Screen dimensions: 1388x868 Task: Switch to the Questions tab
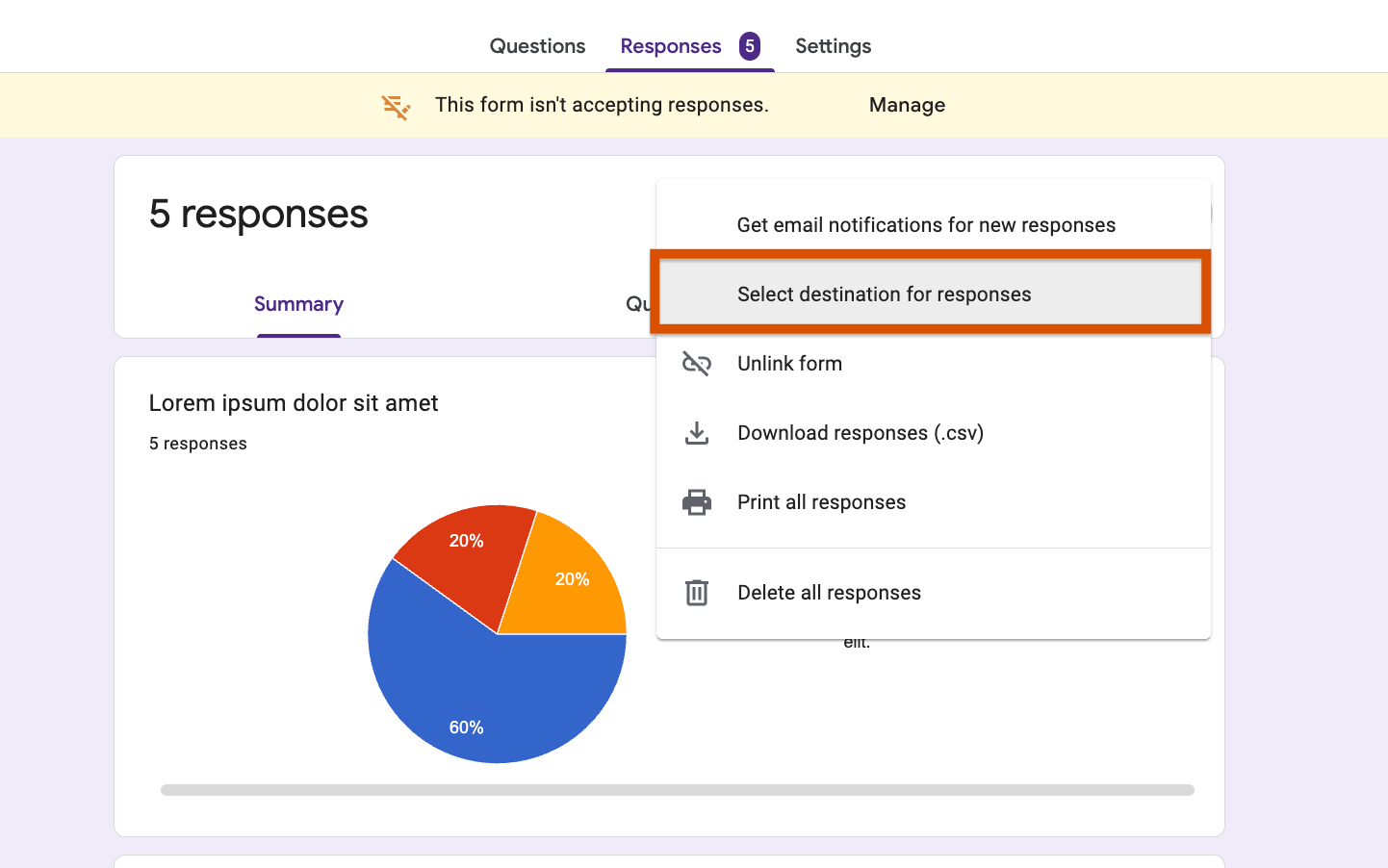click(536, 45)
